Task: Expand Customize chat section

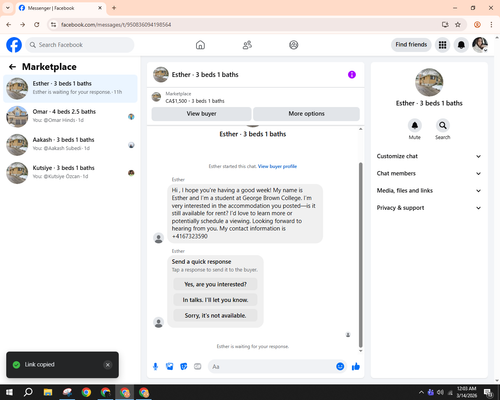Action: click(x=429, y=156)
